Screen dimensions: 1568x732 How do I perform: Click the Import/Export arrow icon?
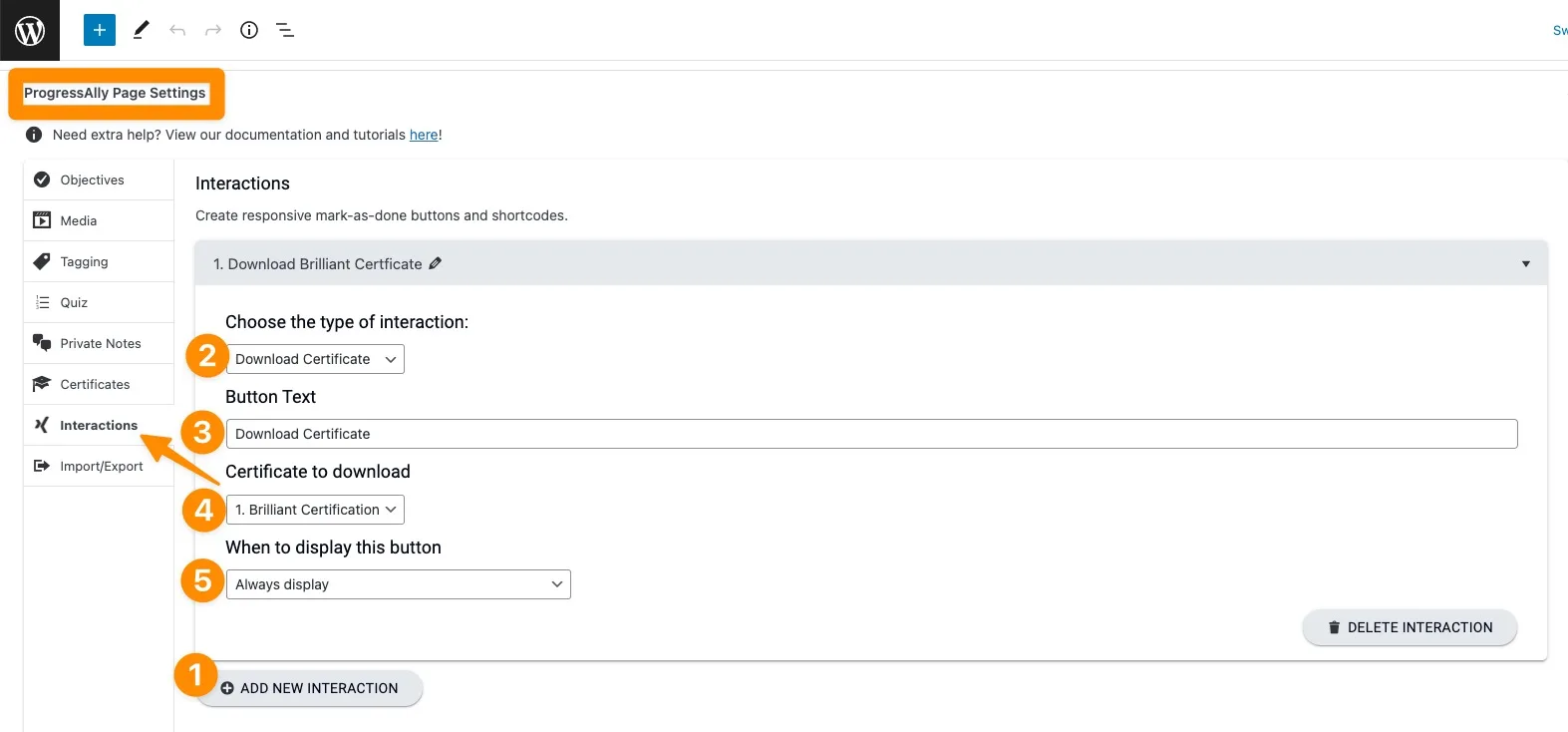point(42,466)
